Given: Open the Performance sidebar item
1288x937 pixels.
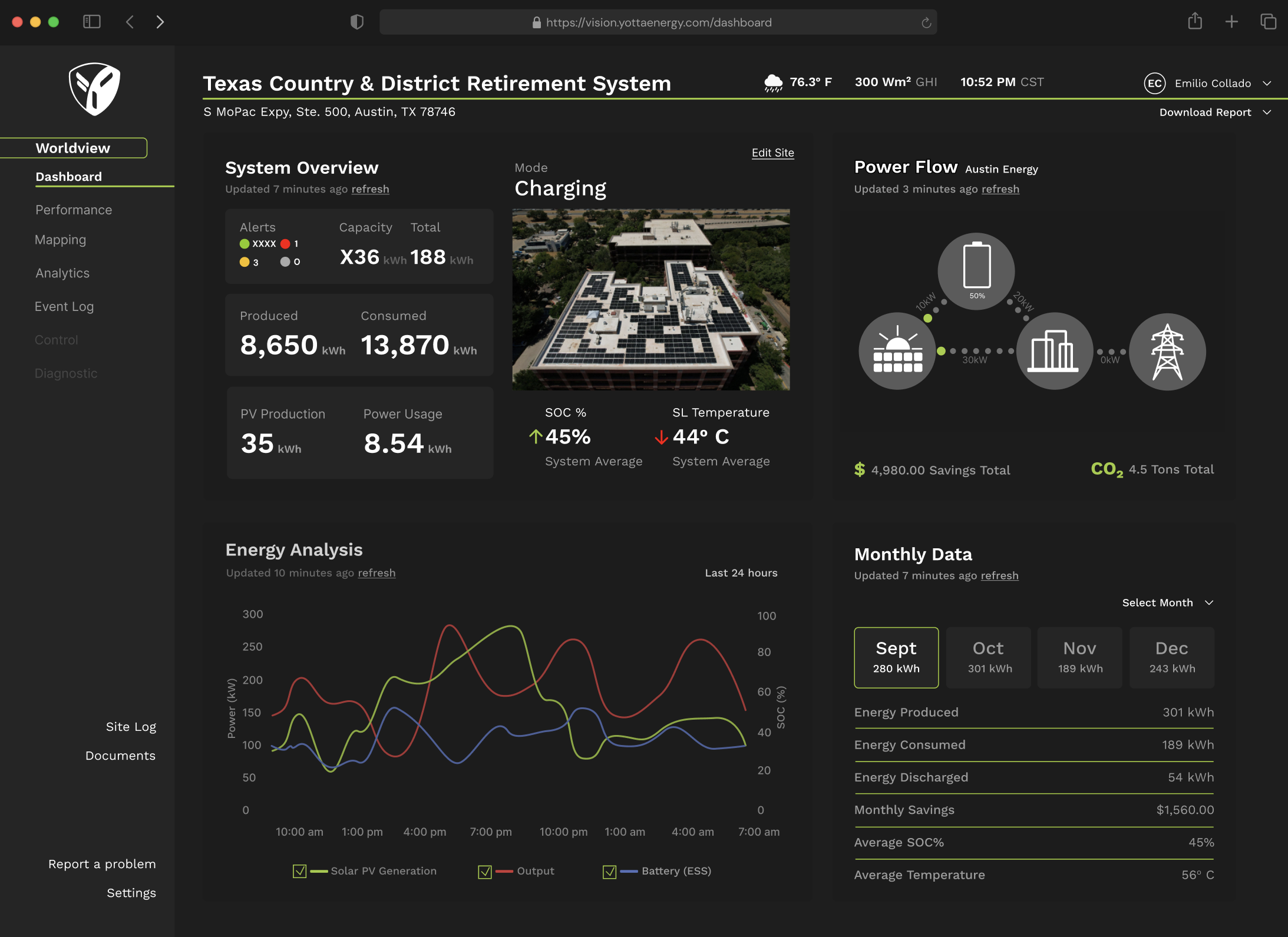Looking at the screenshot, I should 74,210.
